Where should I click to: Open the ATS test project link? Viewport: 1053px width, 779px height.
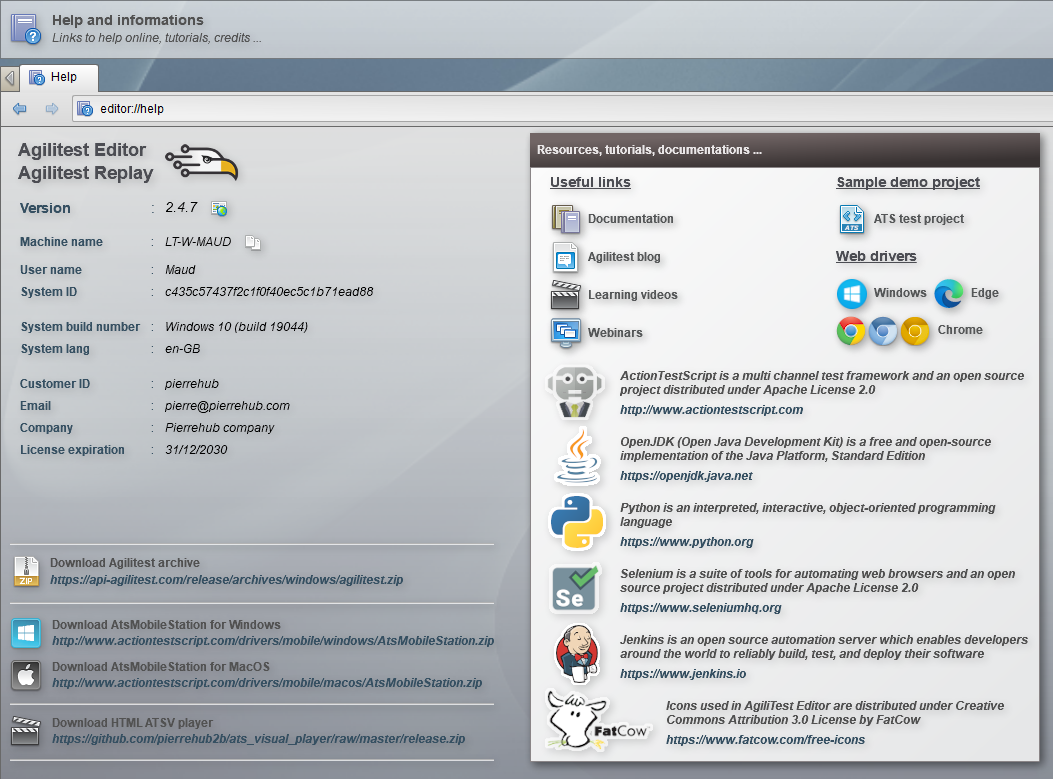tap(918, 219)
